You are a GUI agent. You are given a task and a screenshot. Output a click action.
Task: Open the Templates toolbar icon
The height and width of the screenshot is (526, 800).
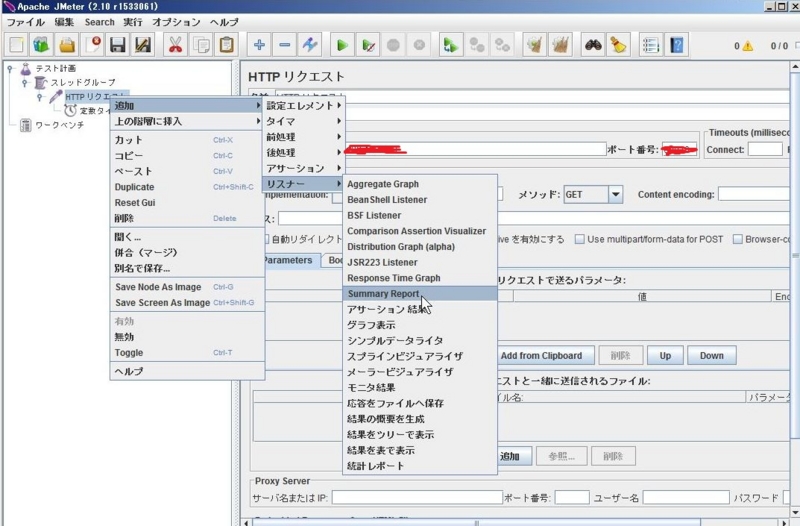(41, 45)
